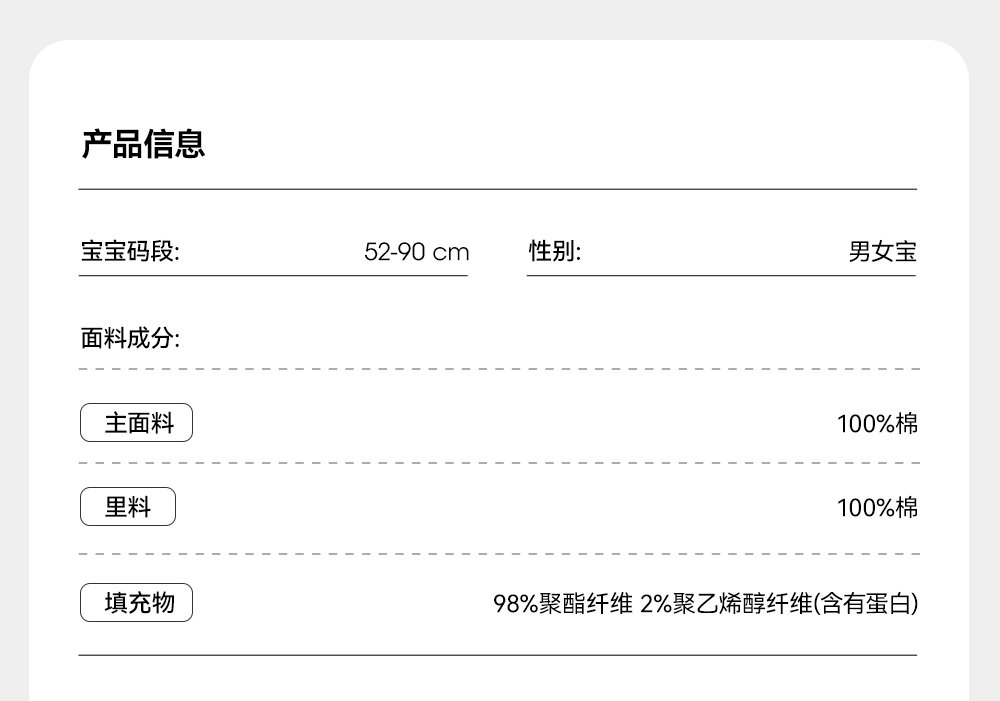The image size is (1000, 701).
Task: Select the 2%聚乙烯醇纤维 text
Action: coord(726,604)
